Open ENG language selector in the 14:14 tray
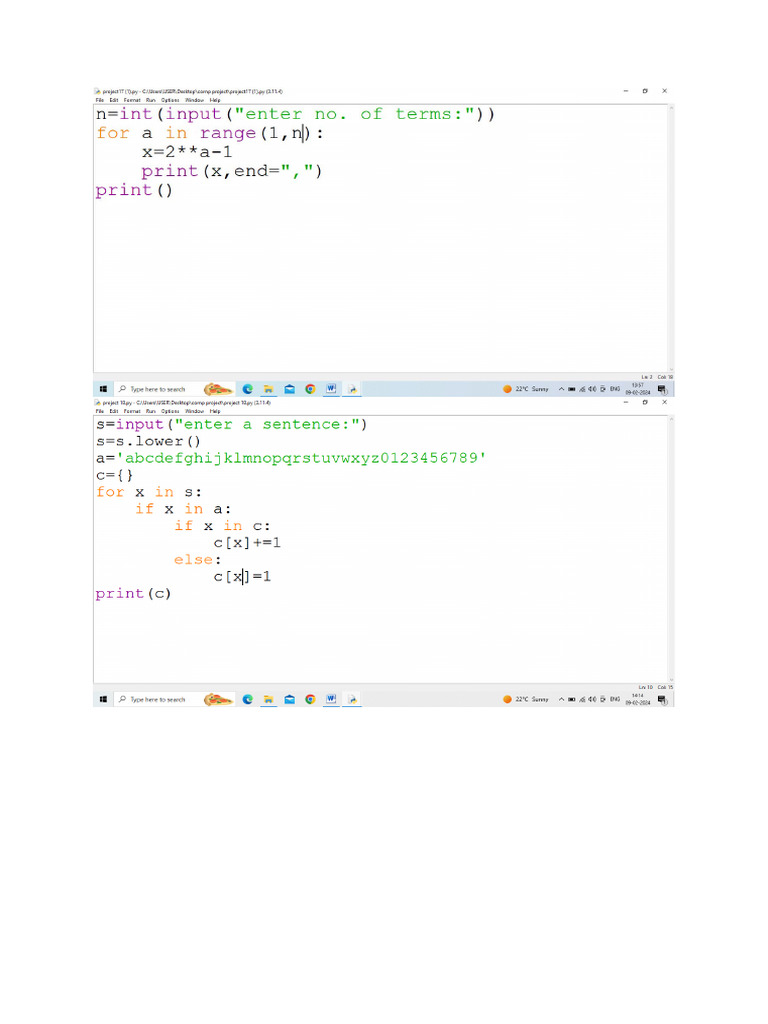This screenshot has width=768, height=1024. (x=615, y=699)
